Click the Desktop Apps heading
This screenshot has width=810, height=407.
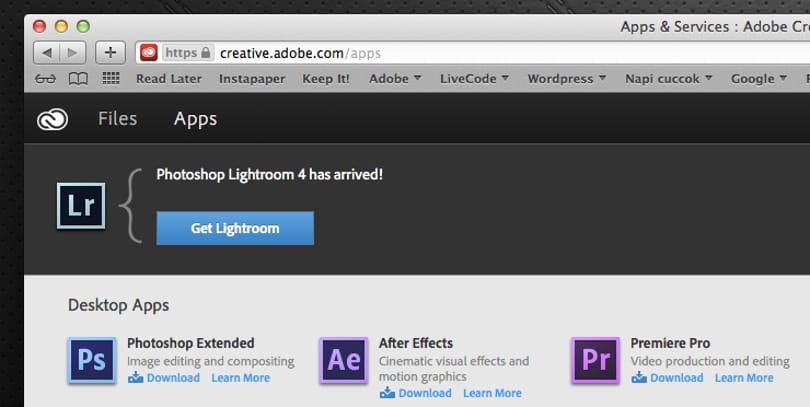coord(118,305)
